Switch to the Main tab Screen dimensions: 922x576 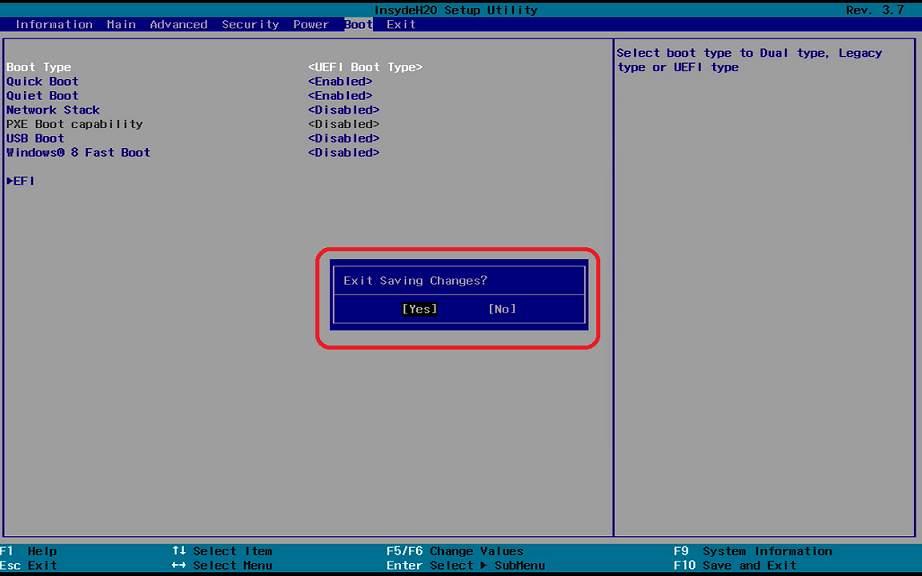point(121,24)
